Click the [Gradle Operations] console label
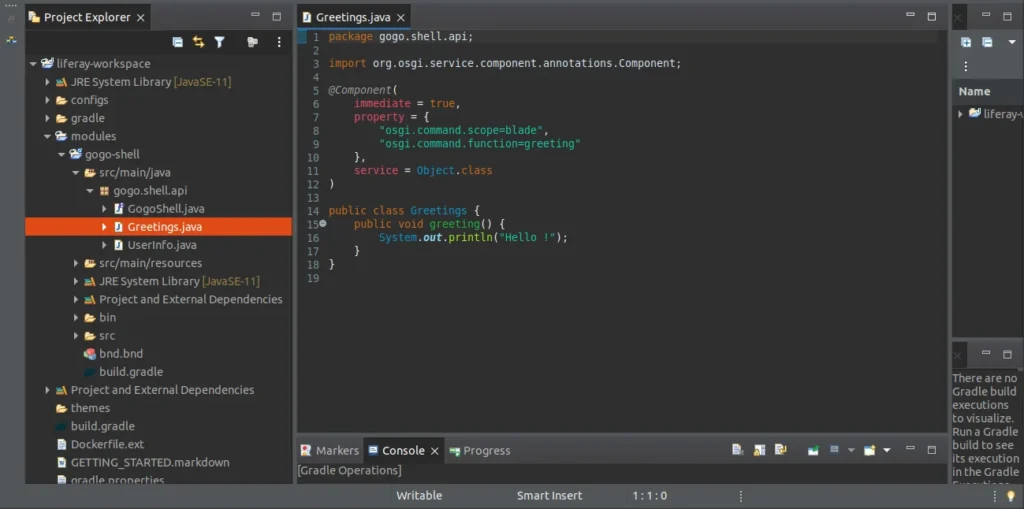This screenshot has width=1024, height=509. tap(349, 470)
